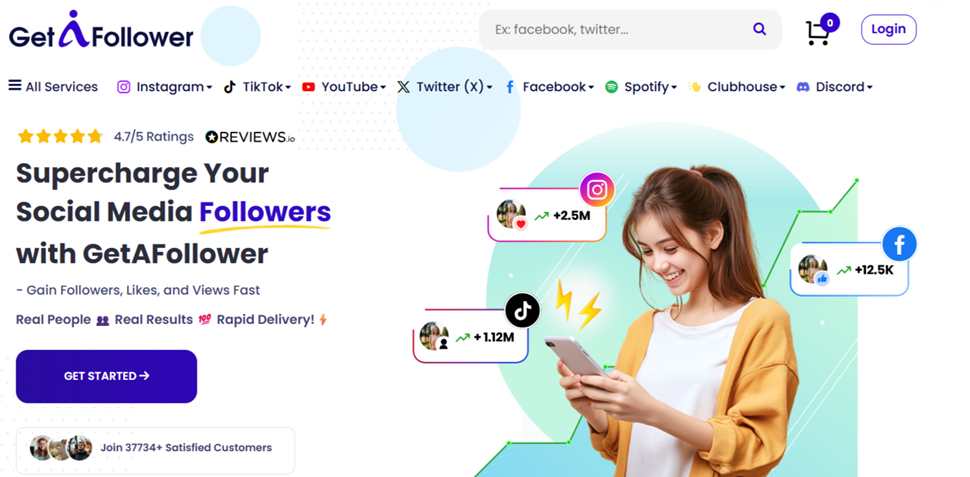Click the X logo beside Twitter
The height and width of the screenshot is (477, 970).
click(x=403, y=87)
